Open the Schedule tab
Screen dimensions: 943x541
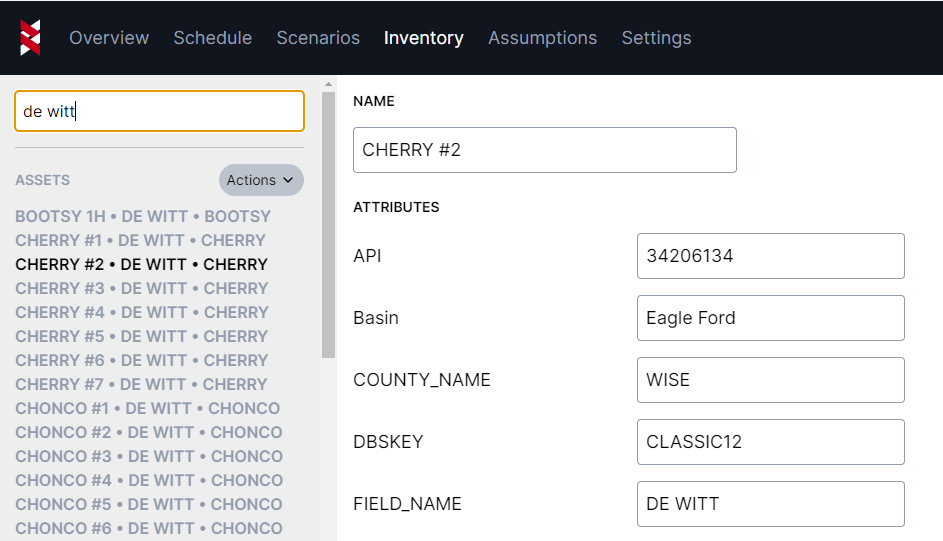pos(212,38)
